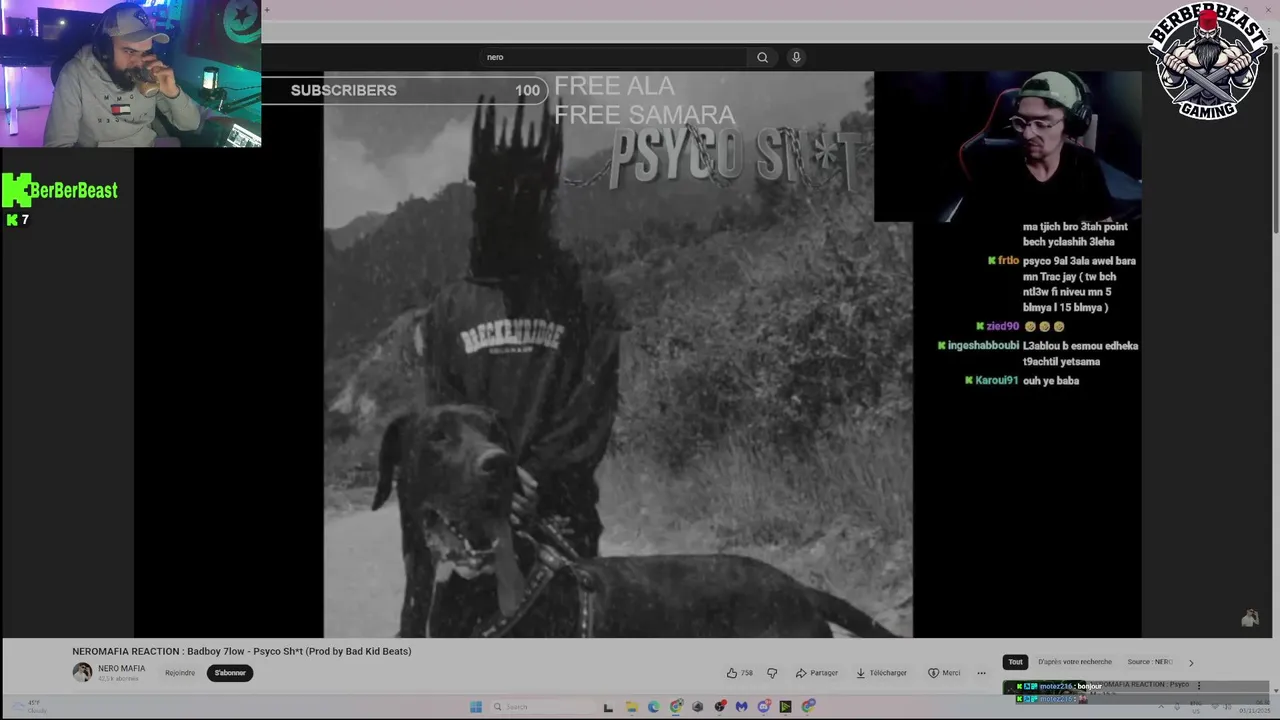Viewport: 1280px width, 720px height.
Task: Open the three-dot more actions menu
Action: pyautogui.click(x=981, y=673)
